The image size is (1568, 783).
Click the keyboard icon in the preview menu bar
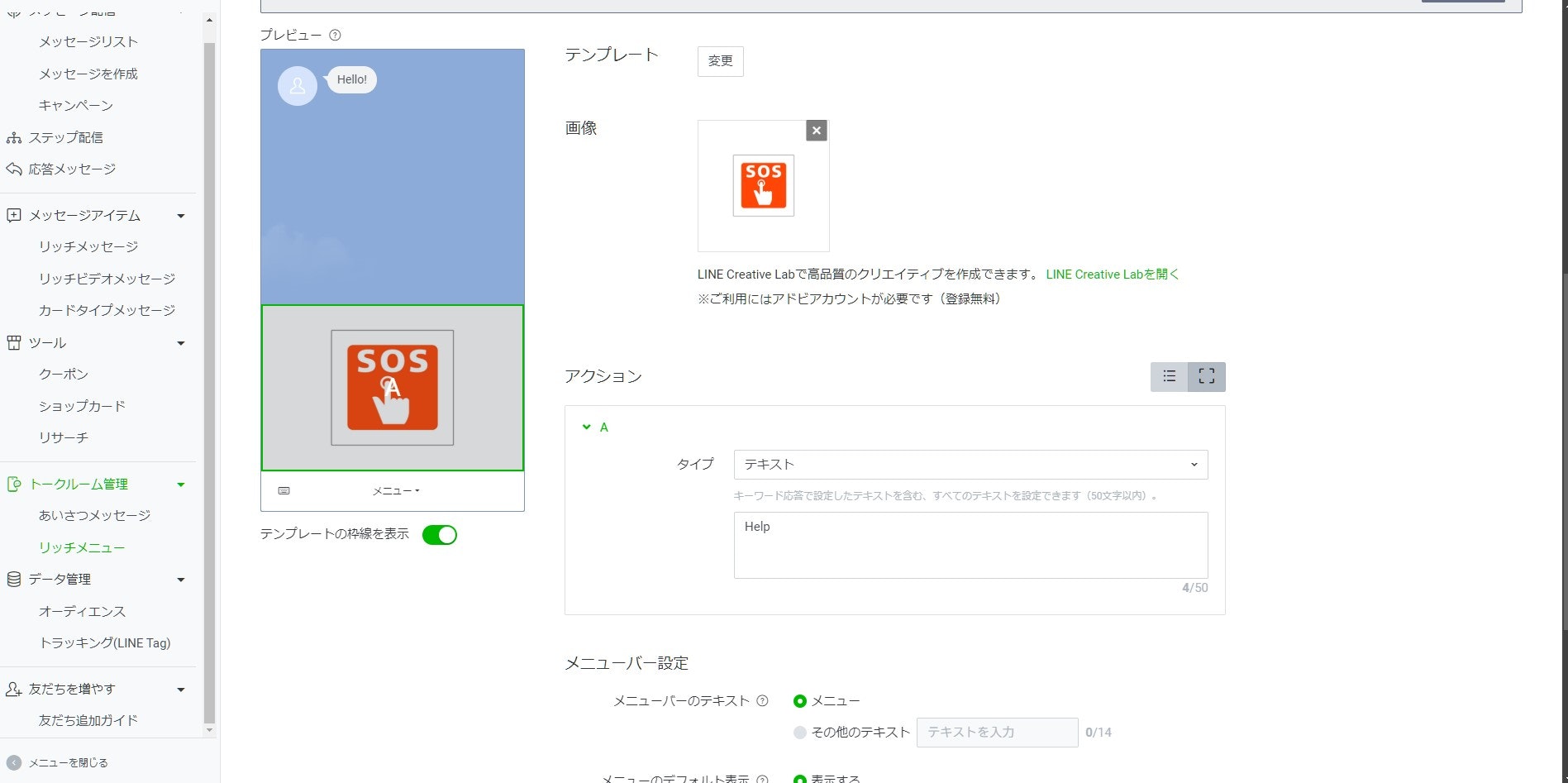pos(284,490)
